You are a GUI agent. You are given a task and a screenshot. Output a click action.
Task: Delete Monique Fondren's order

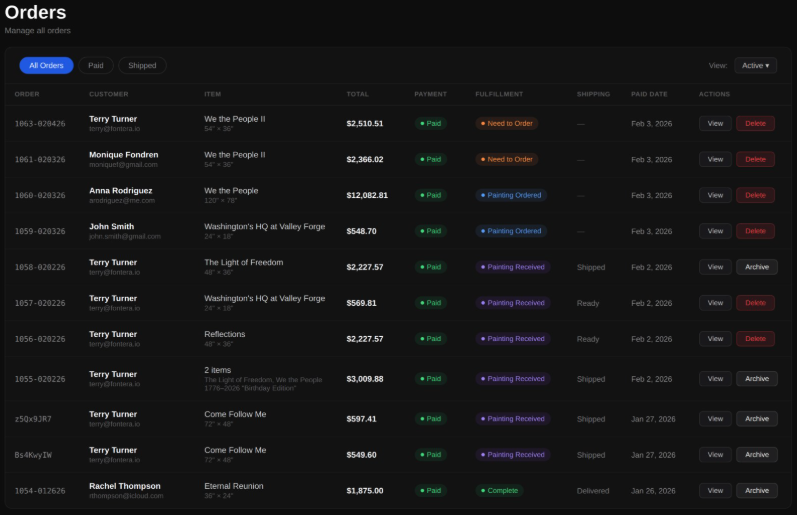tap(755, 159)
